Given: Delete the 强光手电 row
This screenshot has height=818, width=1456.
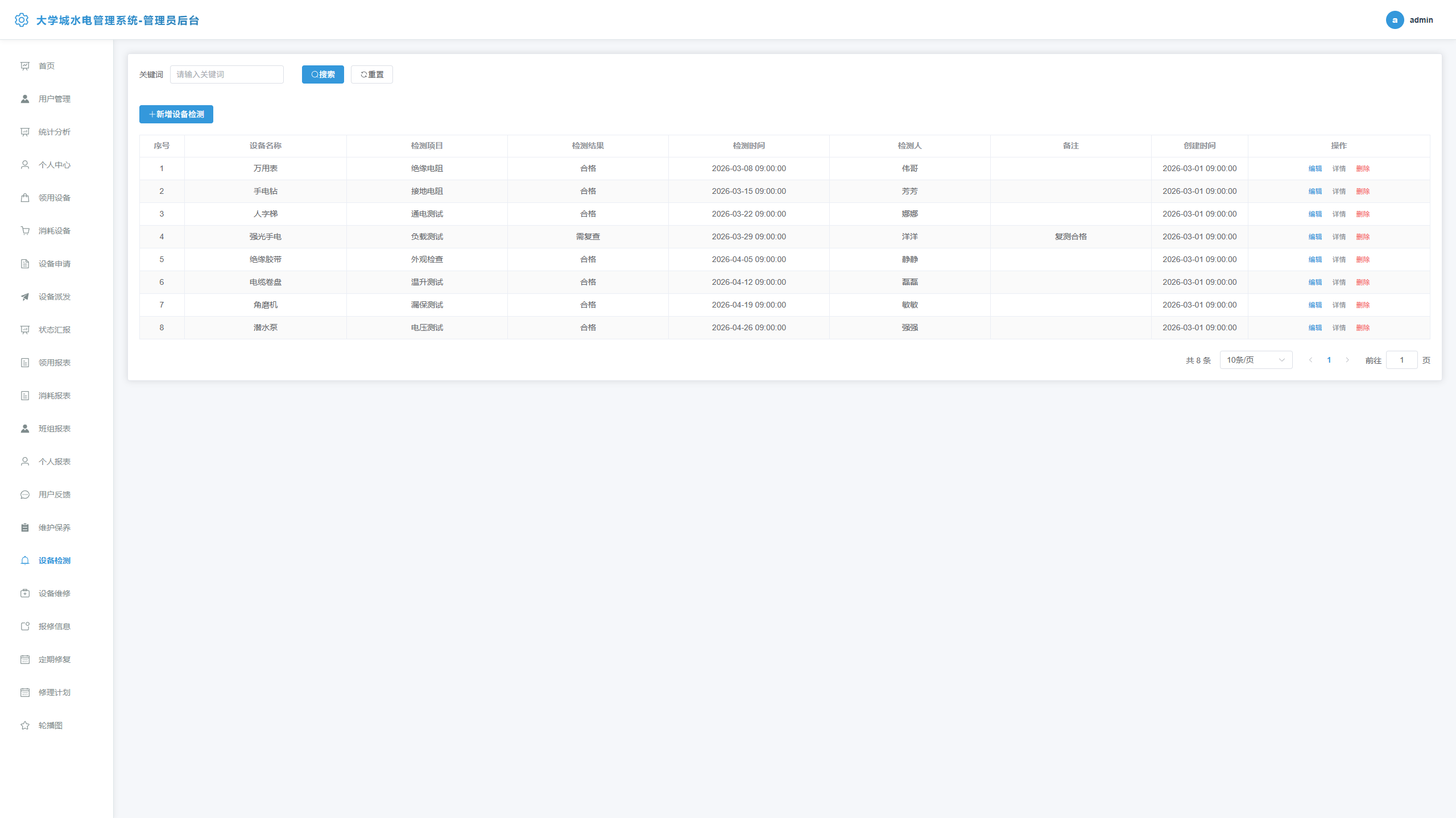Looking at the screenshot, I should [1363, 236].
